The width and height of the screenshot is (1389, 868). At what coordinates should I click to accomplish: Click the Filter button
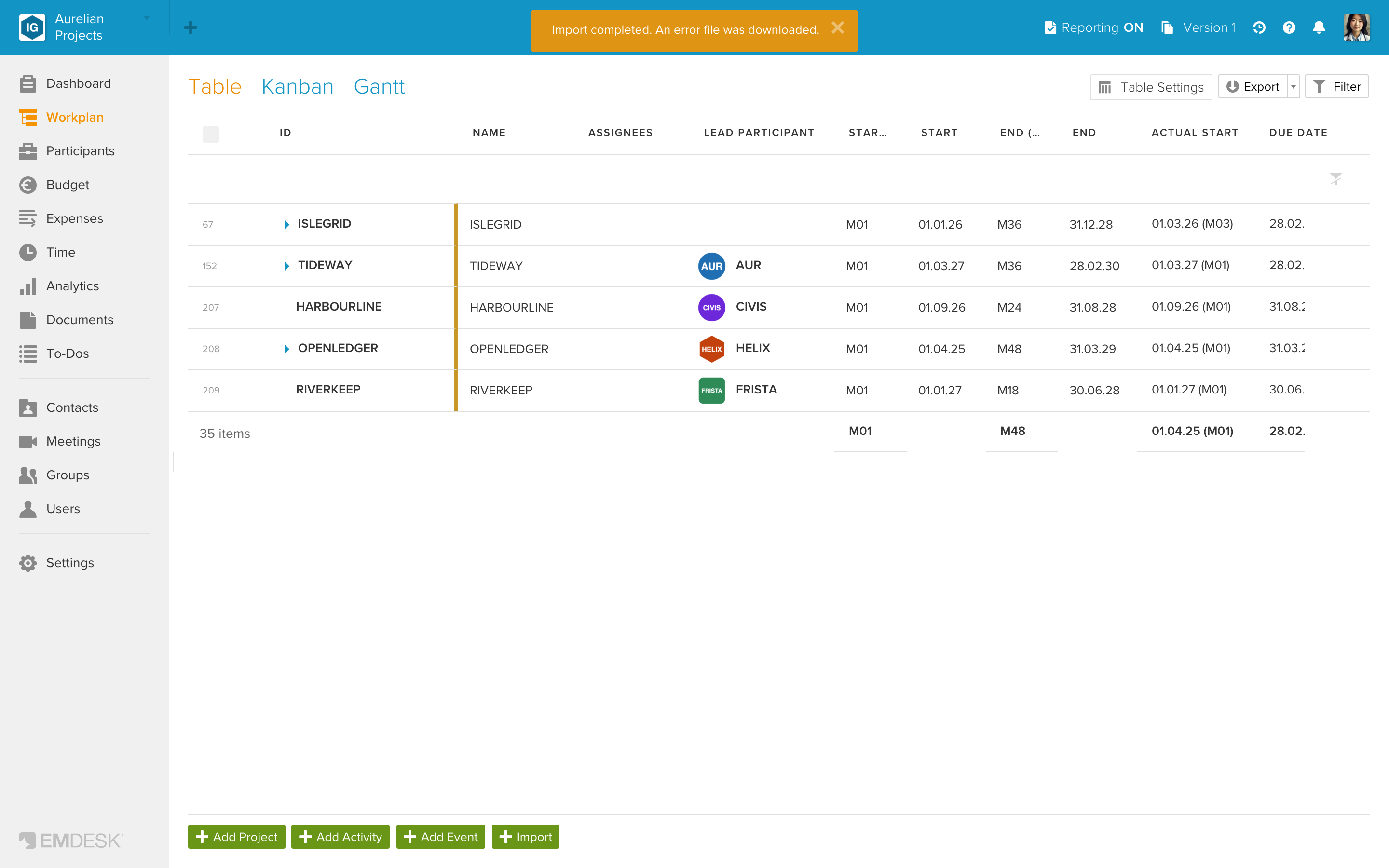[x=1337, y=87]
